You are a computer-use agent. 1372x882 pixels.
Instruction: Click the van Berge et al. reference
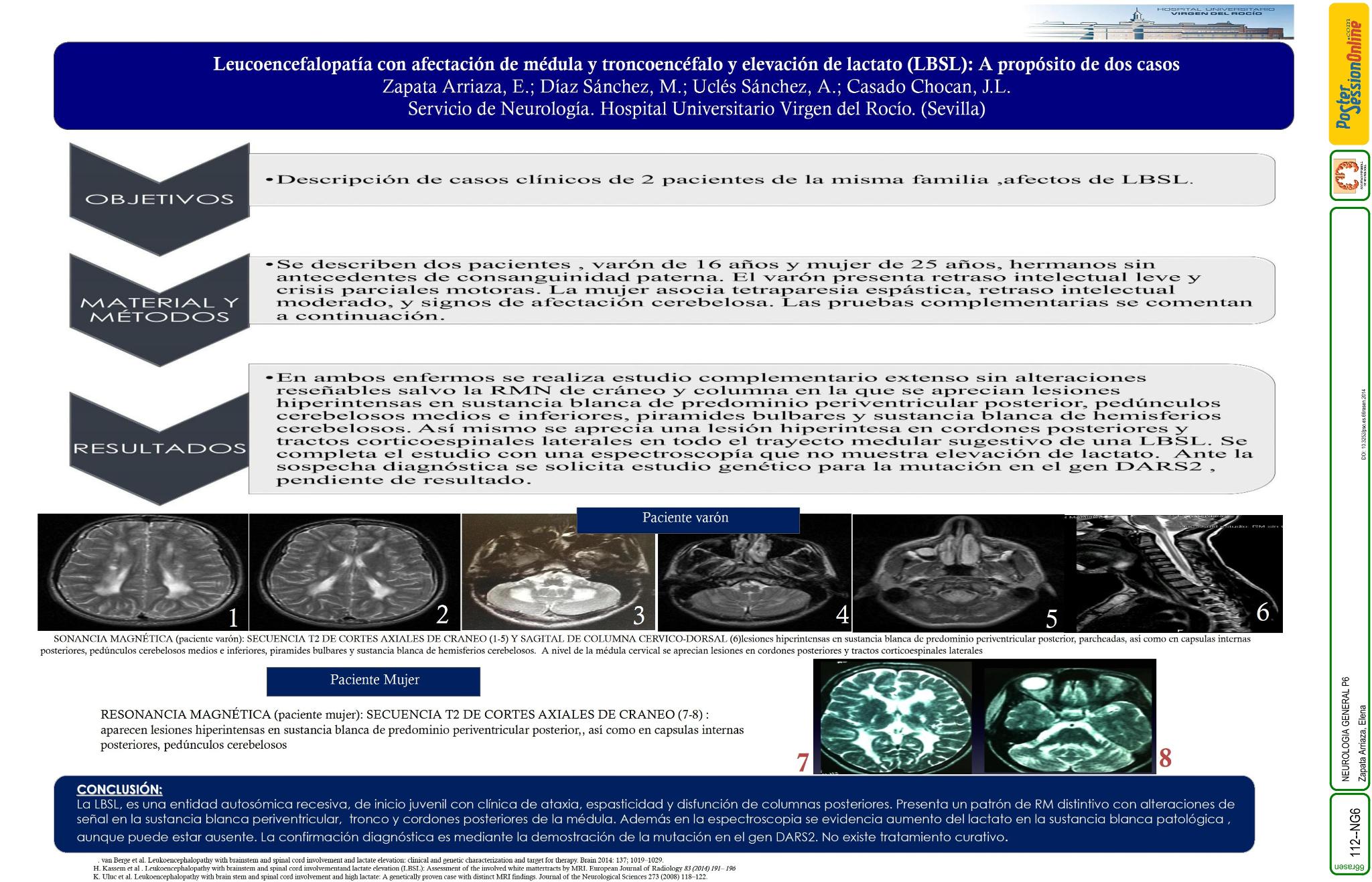click(381, 860)
